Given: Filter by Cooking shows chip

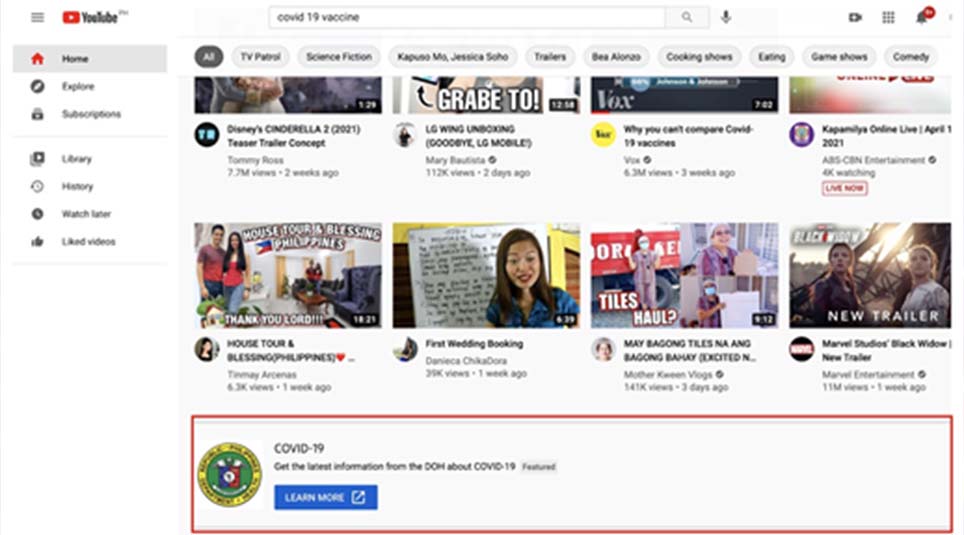Looking at the screenshot, I should click(699, 57).
